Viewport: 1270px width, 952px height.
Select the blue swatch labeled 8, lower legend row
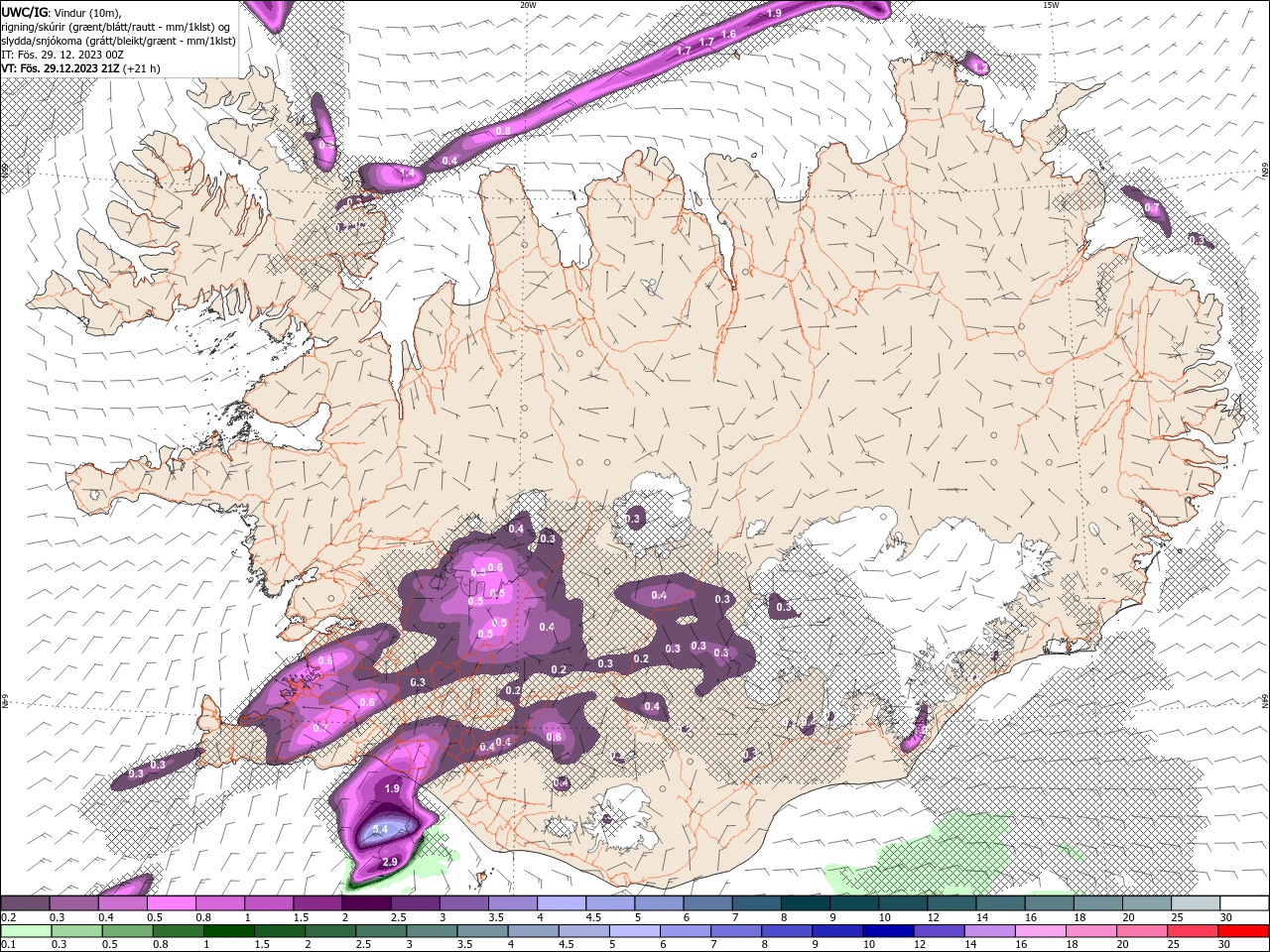(787, 931)
